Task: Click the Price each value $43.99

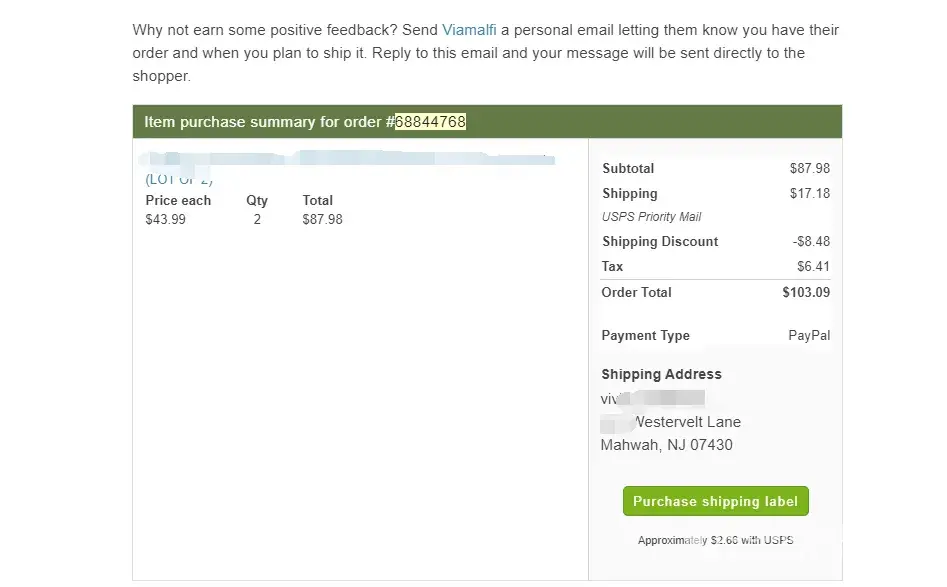Action: click(x=166, y=219)
